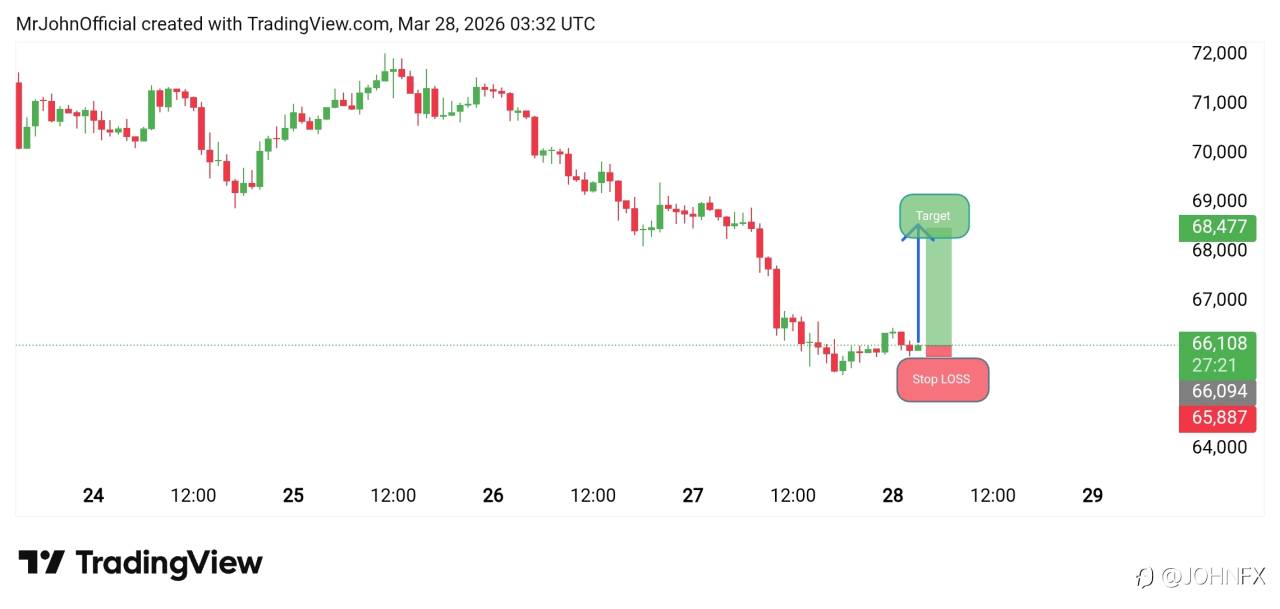
Task: Click date 29 on the time axis
Action: tap(1093, 495)
